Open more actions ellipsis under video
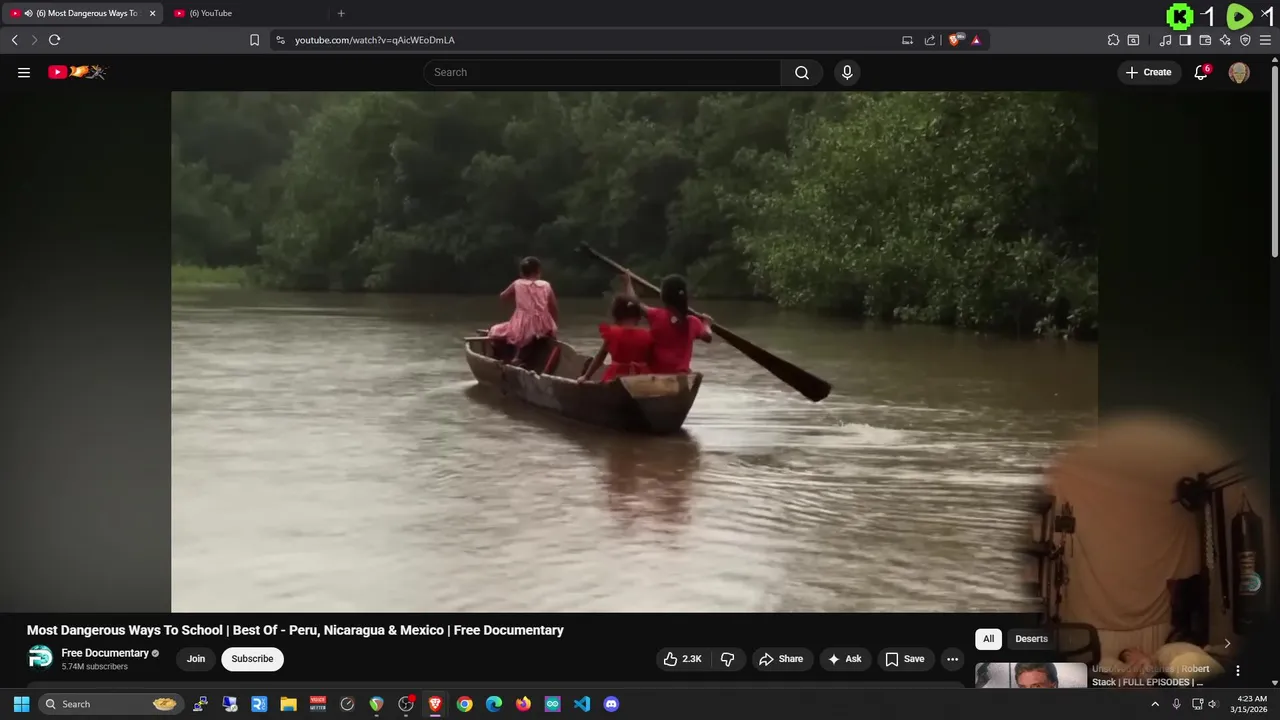 [953, 659]
